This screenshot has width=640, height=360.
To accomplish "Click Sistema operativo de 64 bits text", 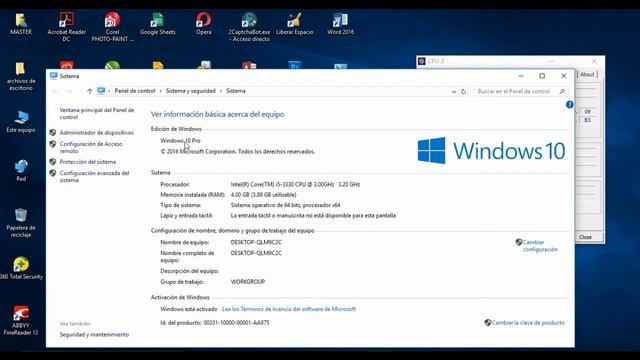I will (x=285, y=205).
